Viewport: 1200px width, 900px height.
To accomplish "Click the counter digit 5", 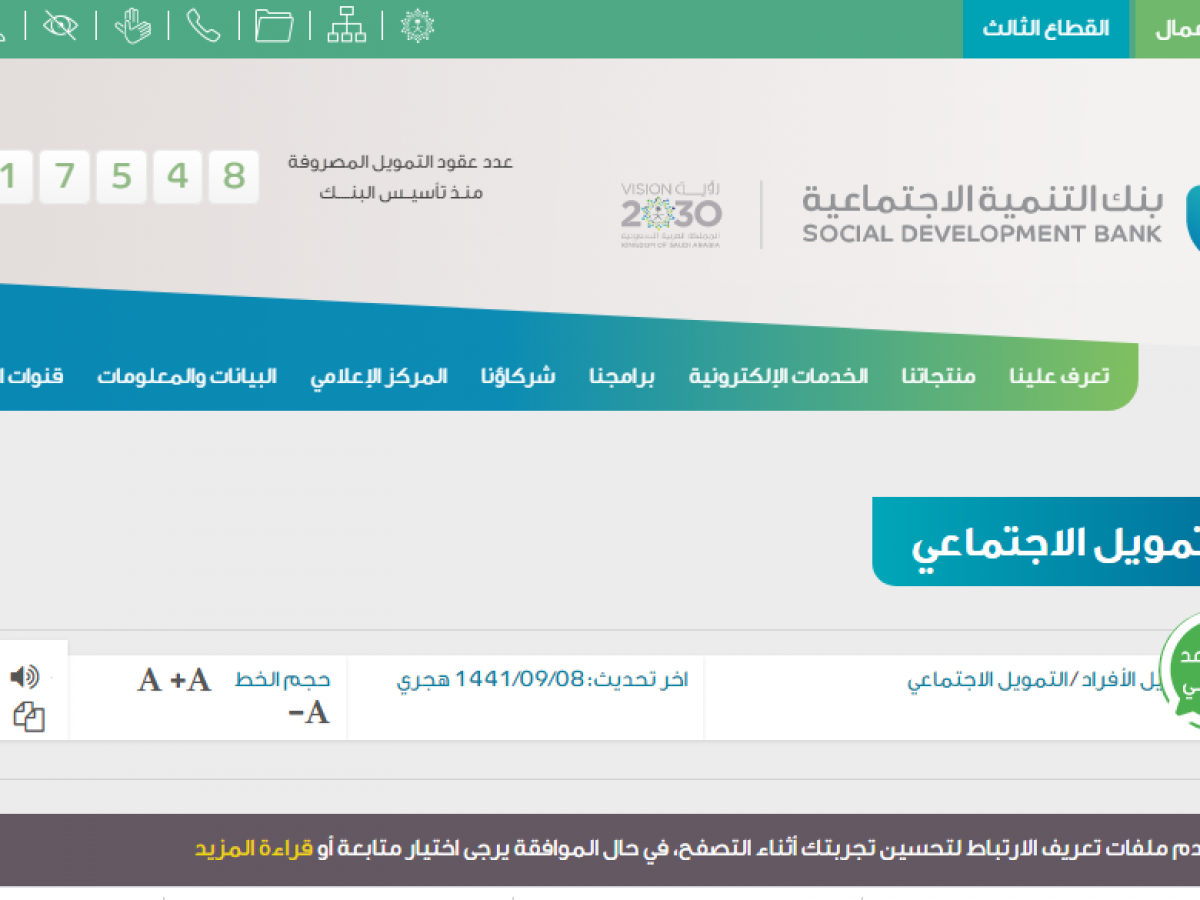I will 122,177.
